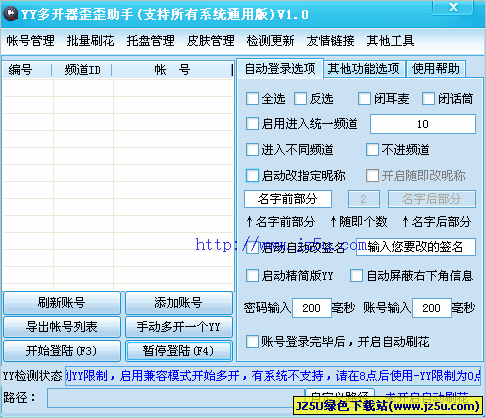Switch to the 其他功能选项 tab

coord(364,69)
